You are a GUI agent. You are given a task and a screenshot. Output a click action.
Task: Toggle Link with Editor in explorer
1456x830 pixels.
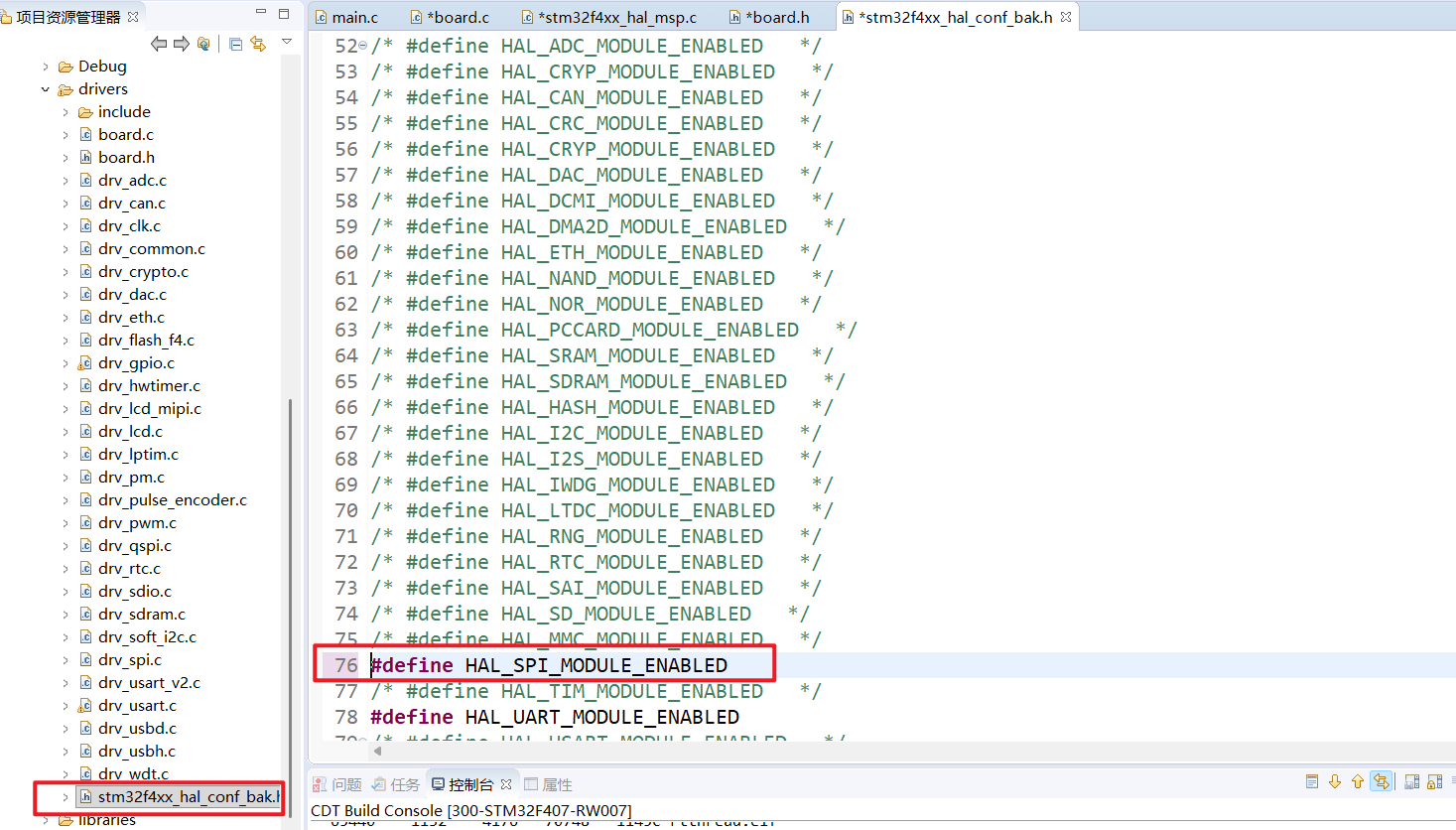[258, 44]
